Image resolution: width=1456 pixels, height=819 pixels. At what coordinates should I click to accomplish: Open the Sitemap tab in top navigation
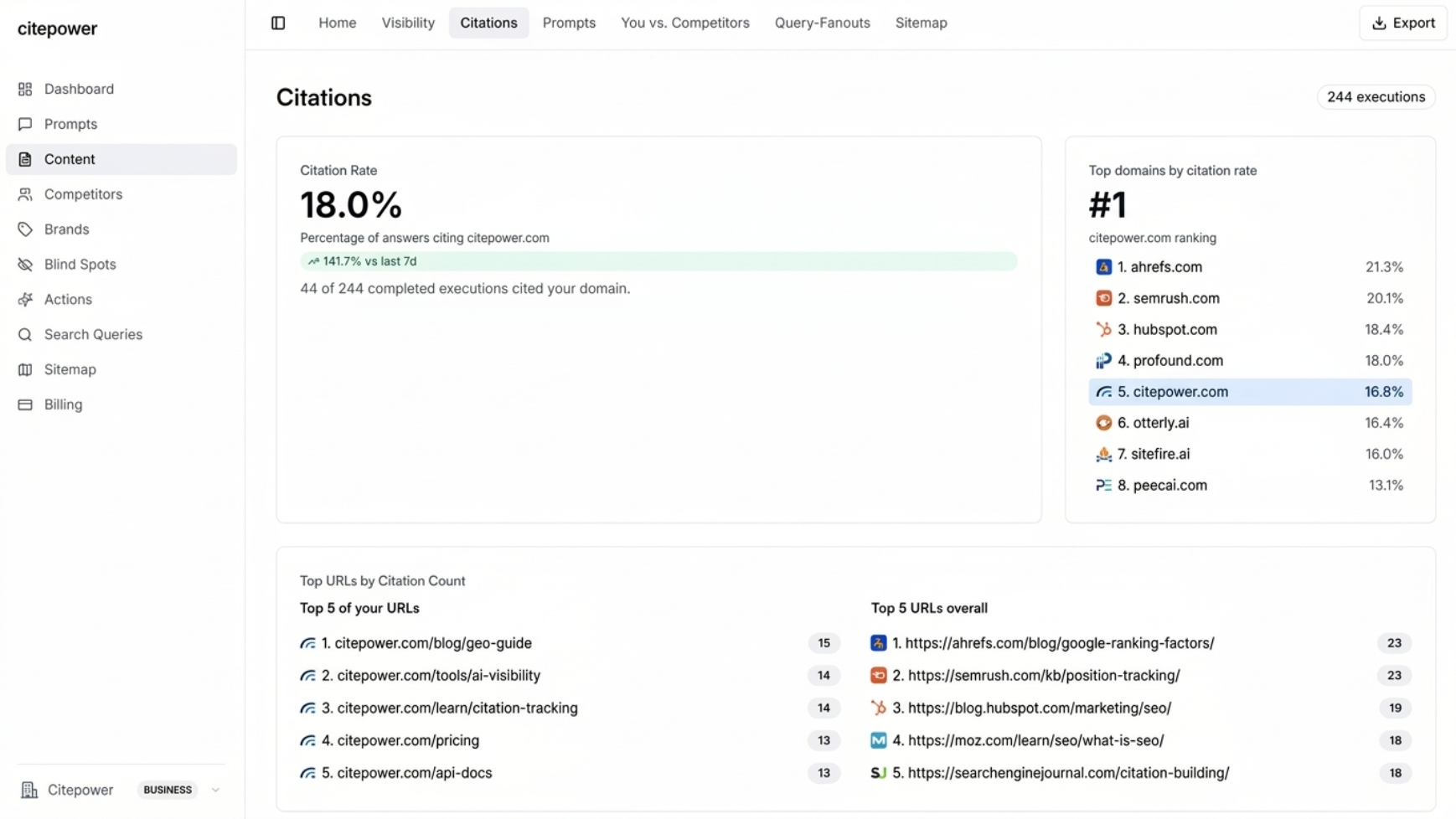point(921,23)
